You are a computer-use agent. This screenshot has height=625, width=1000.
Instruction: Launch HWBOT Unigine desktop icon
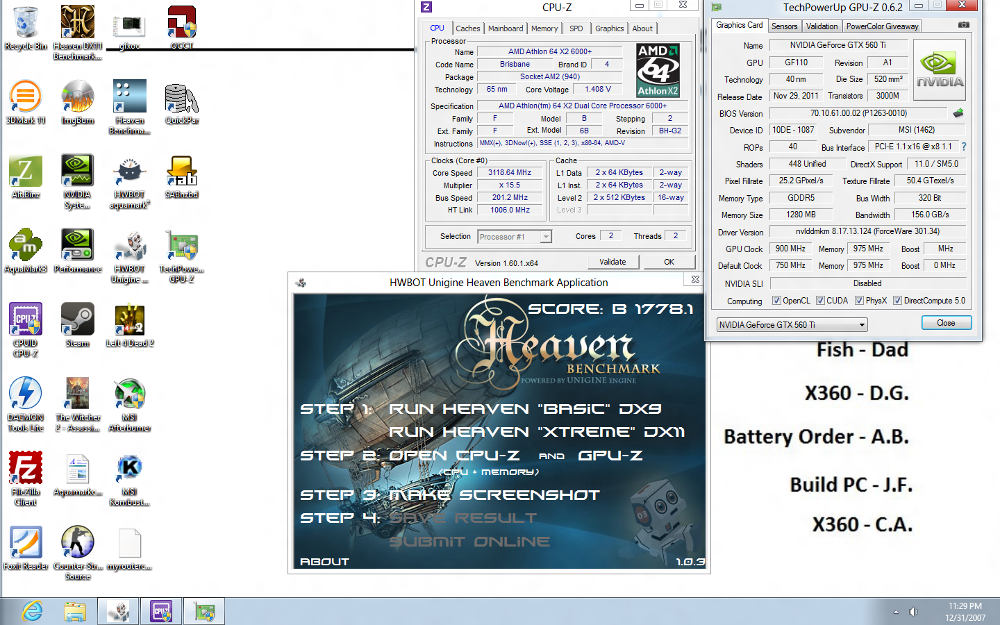coord(130,256)
